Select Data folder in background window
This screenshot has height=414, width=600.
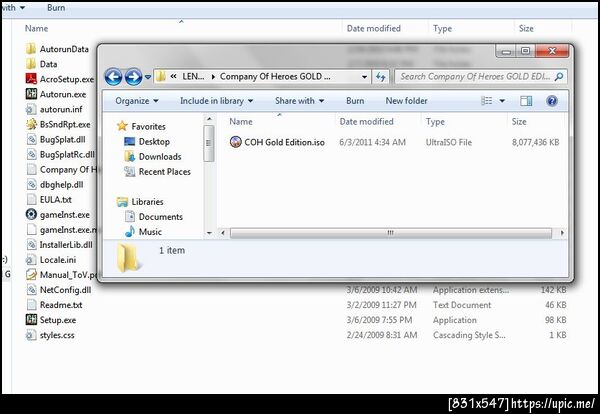tap(42, 64)
